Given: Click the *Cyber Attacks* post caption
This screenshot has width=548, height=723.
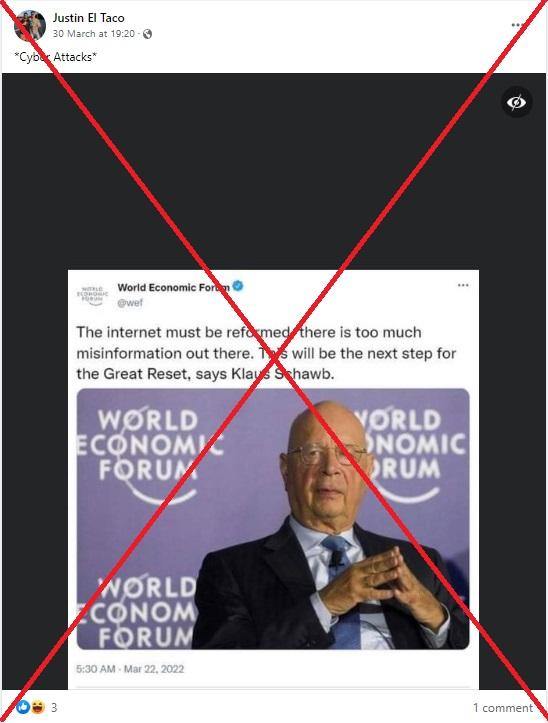Looking at the screenshot, I should click(56, 57).
